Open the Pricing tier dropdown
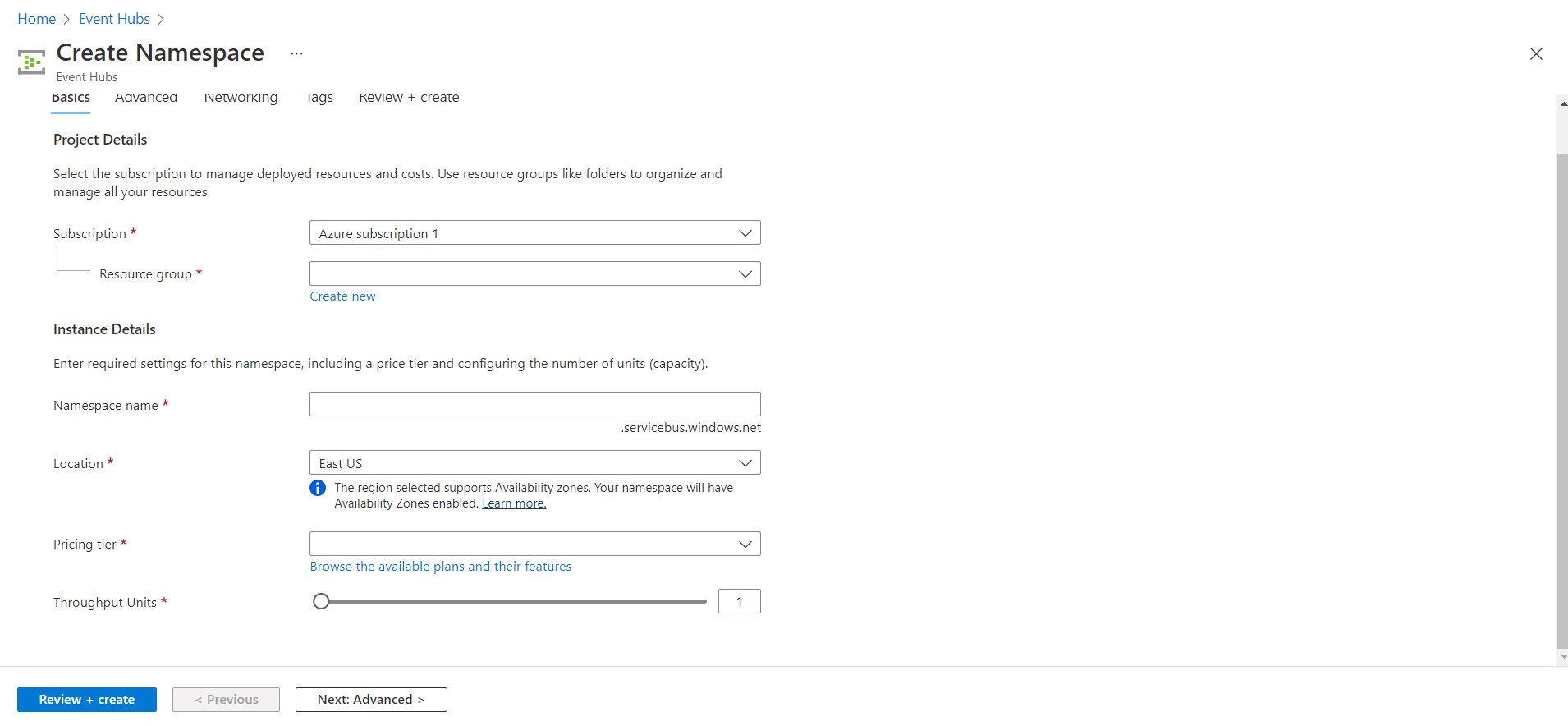This screenshot has width=1568, height=726. coord(534,544)
